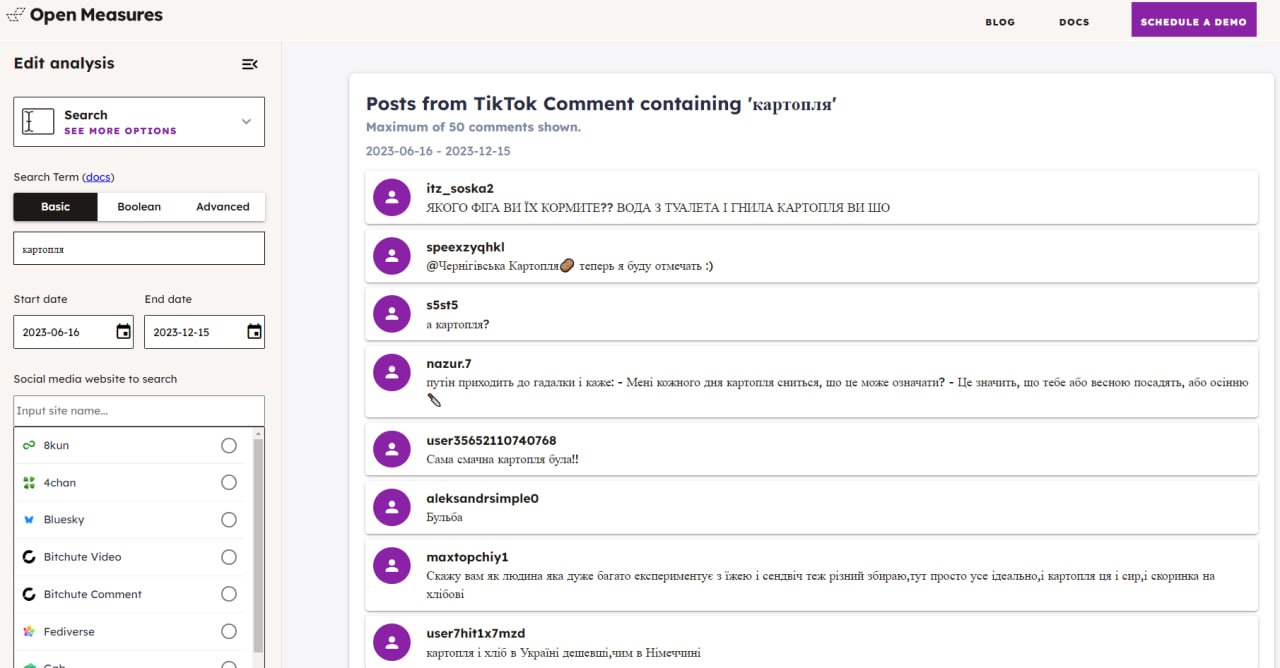Click SEE MORE OPTIONS link
This screenshot has height=668, width=1280.
(120, 131)
